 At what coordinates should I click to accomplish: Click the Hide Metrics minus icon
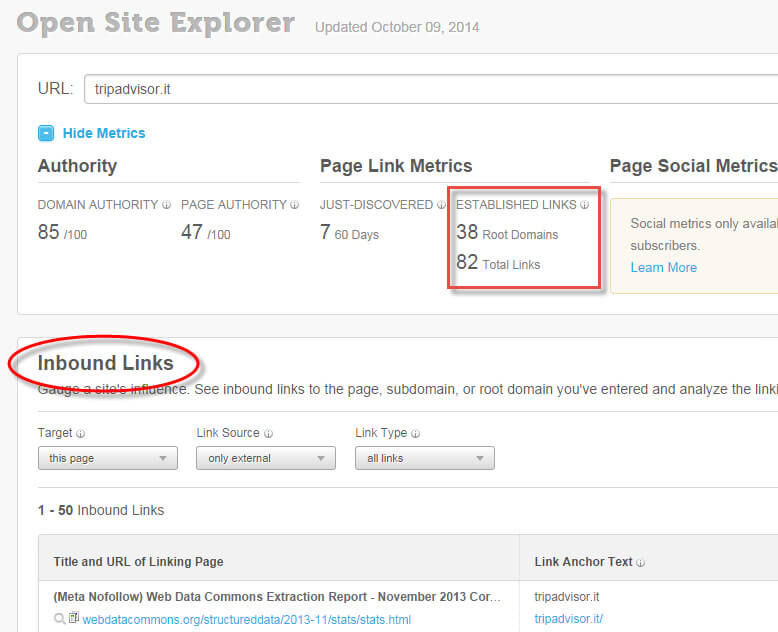[46, 133]
